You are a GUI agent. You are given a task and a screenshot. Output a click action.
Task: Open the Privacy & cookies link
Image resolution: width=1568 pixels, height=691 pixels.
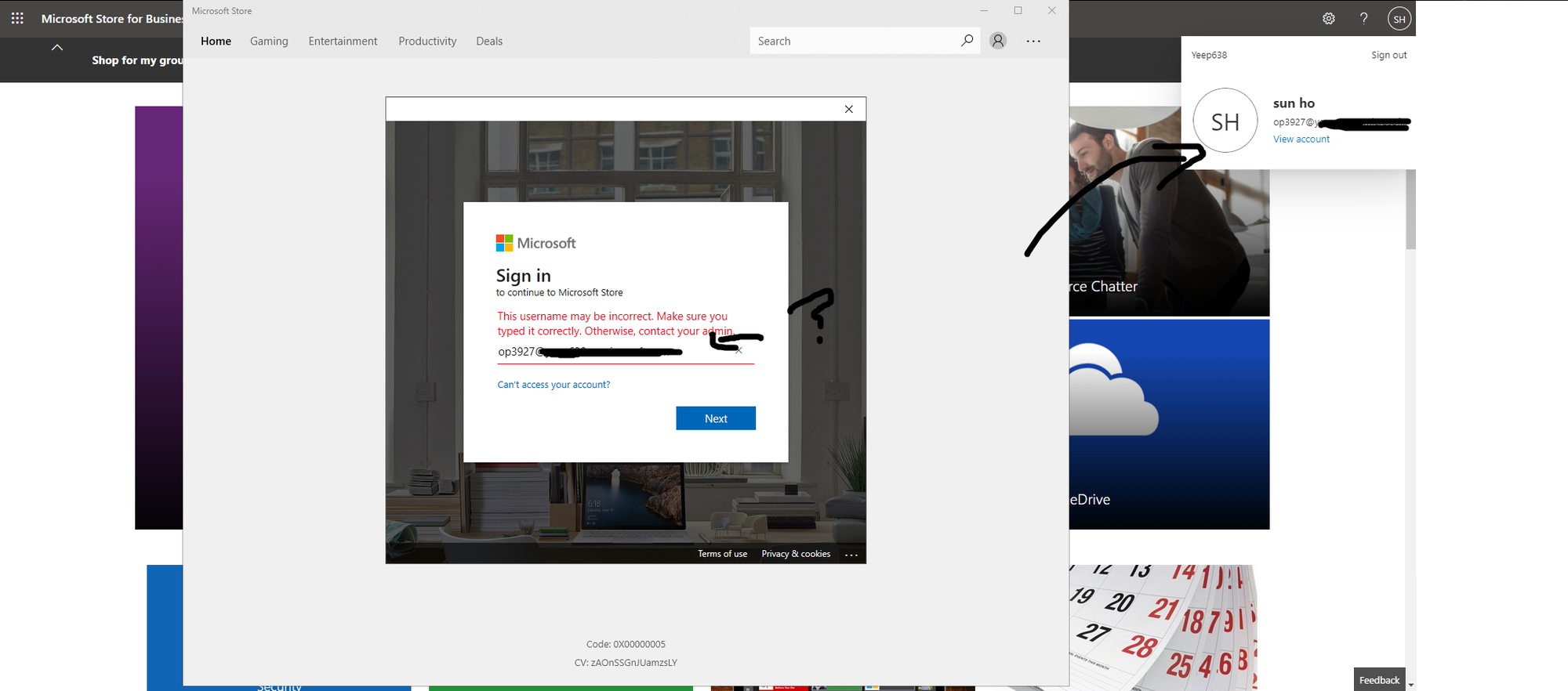pos(796,554)
